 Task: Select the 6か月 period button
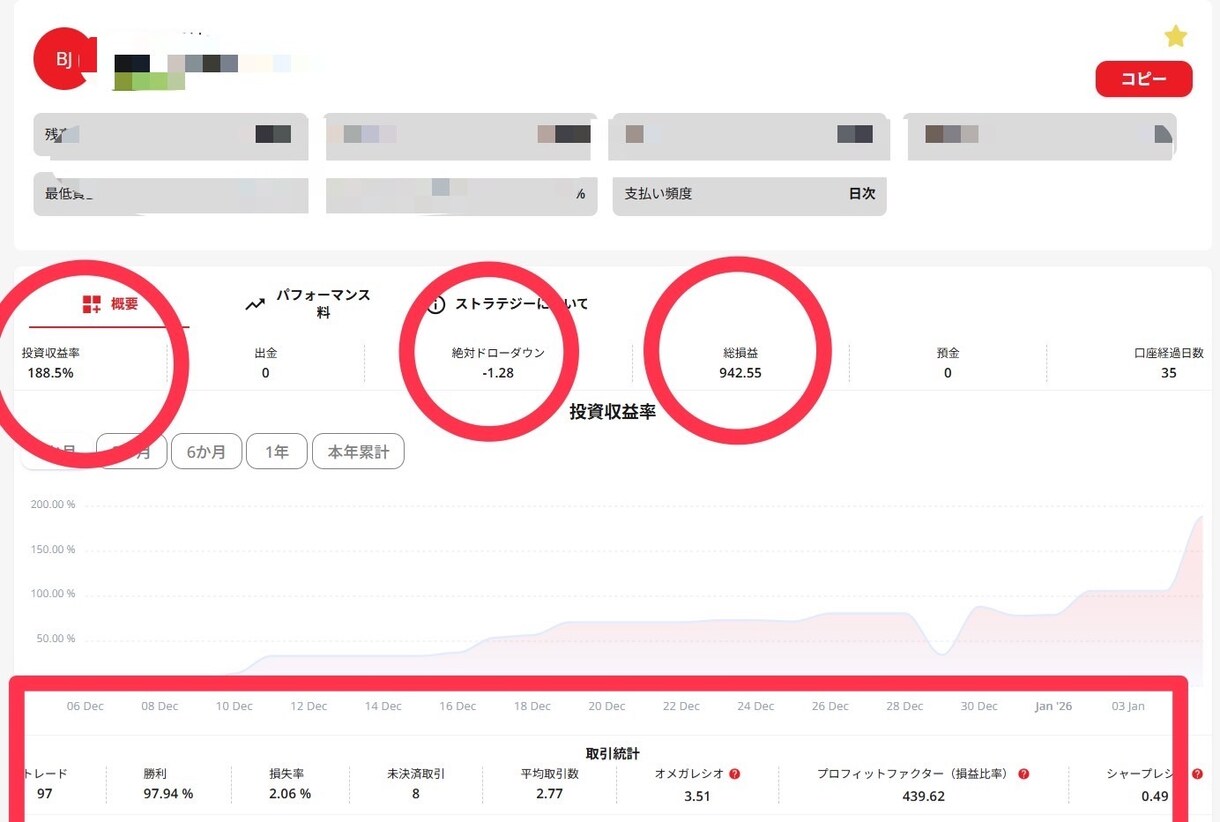[x=206, y=452]
